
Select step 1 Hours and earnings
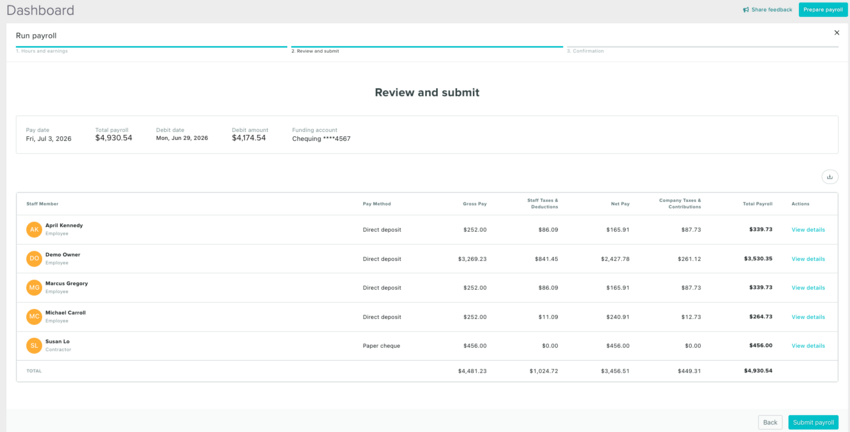tap(42, 51)
